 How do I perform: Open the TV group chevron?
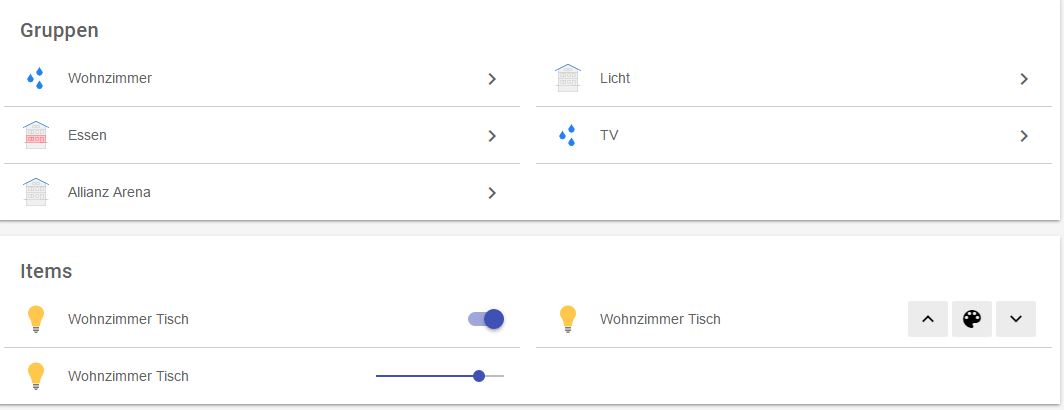(1024, 135)
